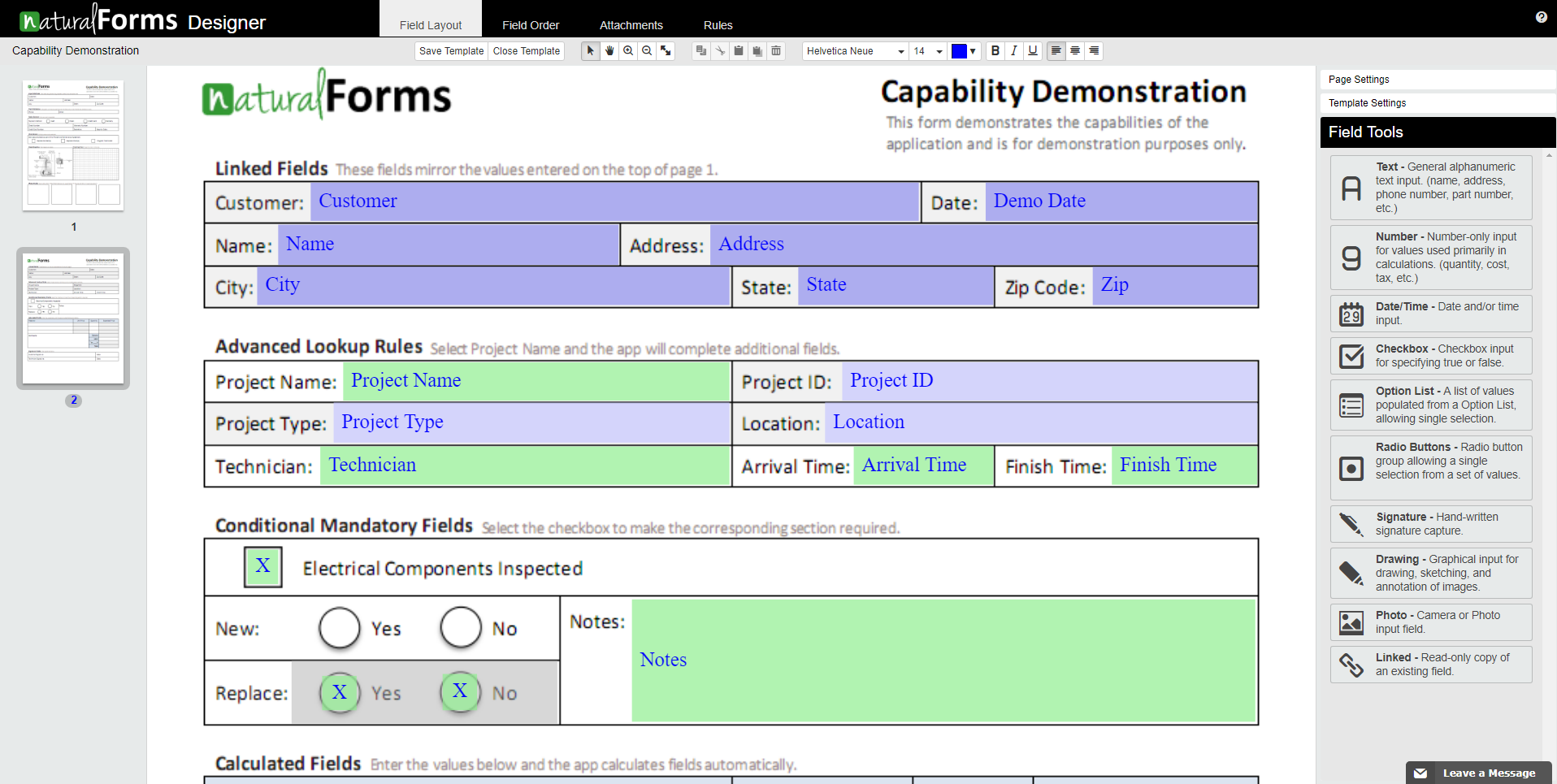Image resolution: width=1557 pixels, height=784 pixels.
Task: Click the copy icon in toolbar
Action: point(701,50)
